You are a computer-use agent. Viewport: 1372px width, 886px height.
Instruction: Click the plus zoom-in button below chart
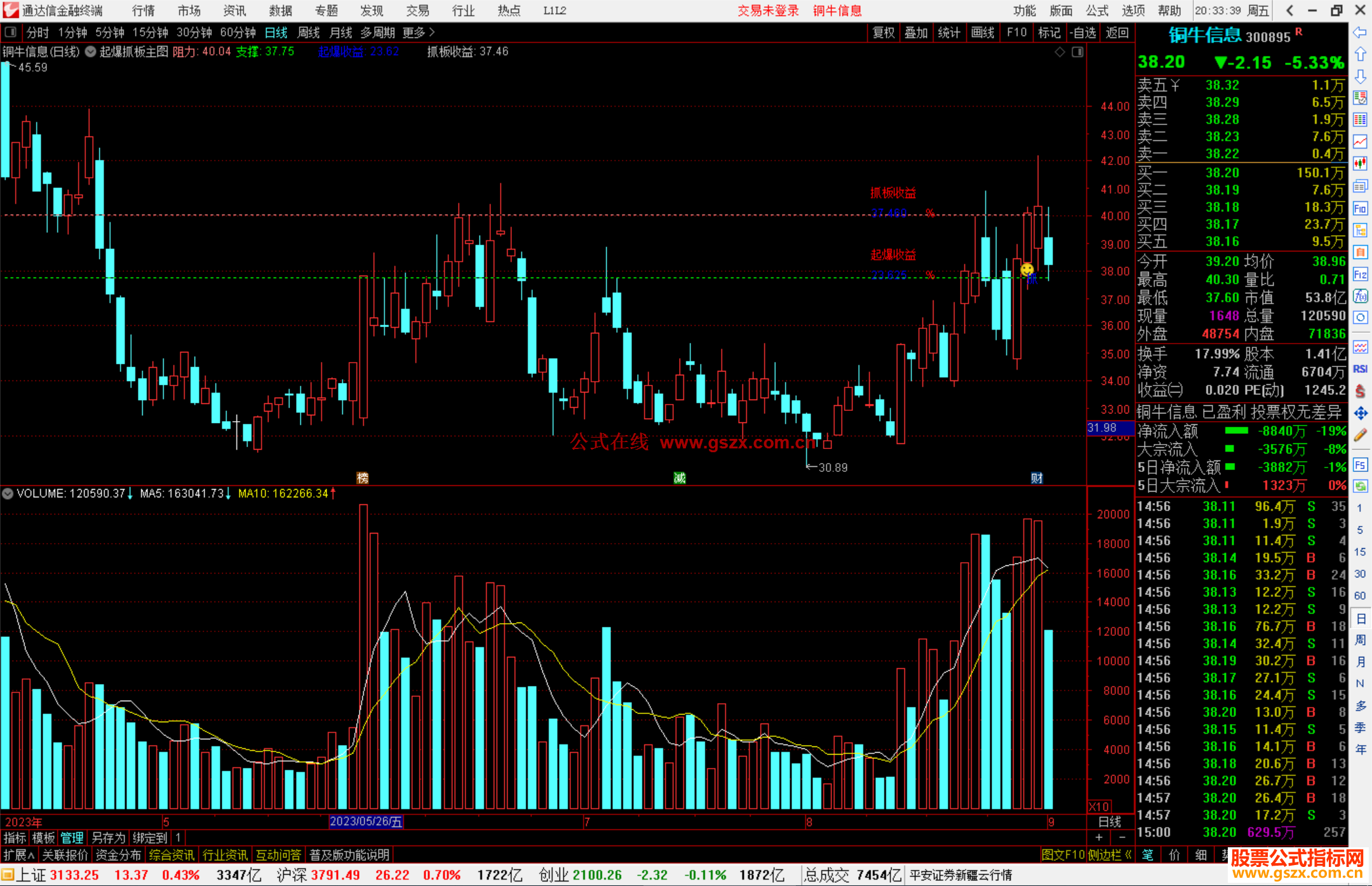[1100, 838]
